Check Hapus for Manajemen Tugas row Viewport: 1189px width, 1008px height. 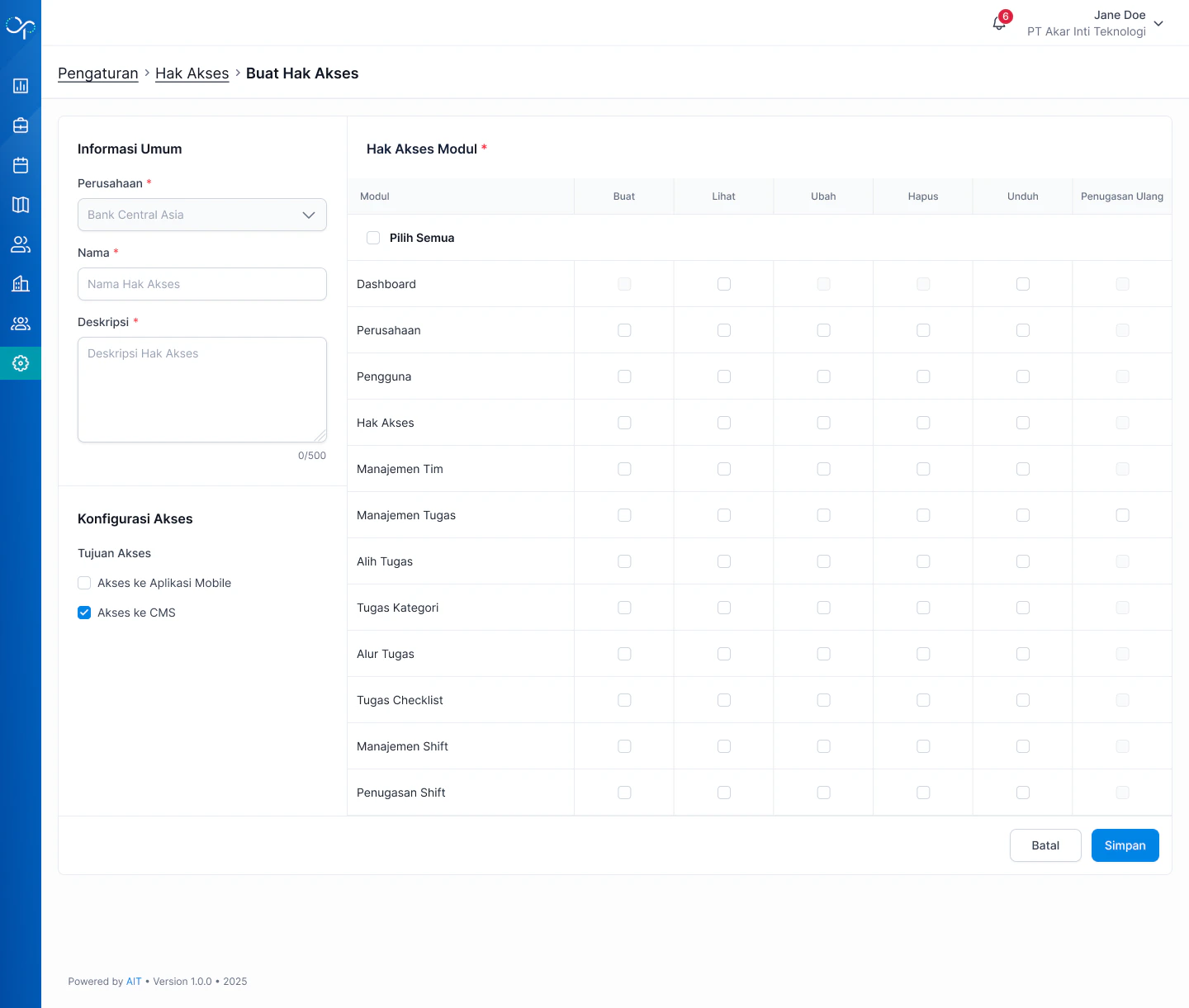pyautogui.click(x=923, y=515)
